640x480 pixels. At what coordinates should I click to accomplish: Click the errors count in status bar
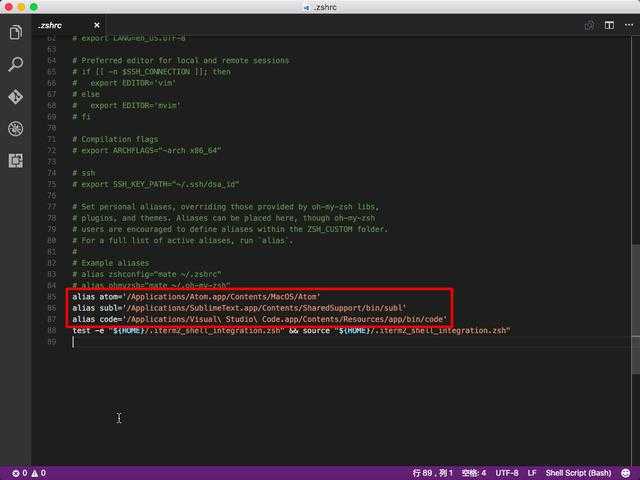[x=20, y=473]
